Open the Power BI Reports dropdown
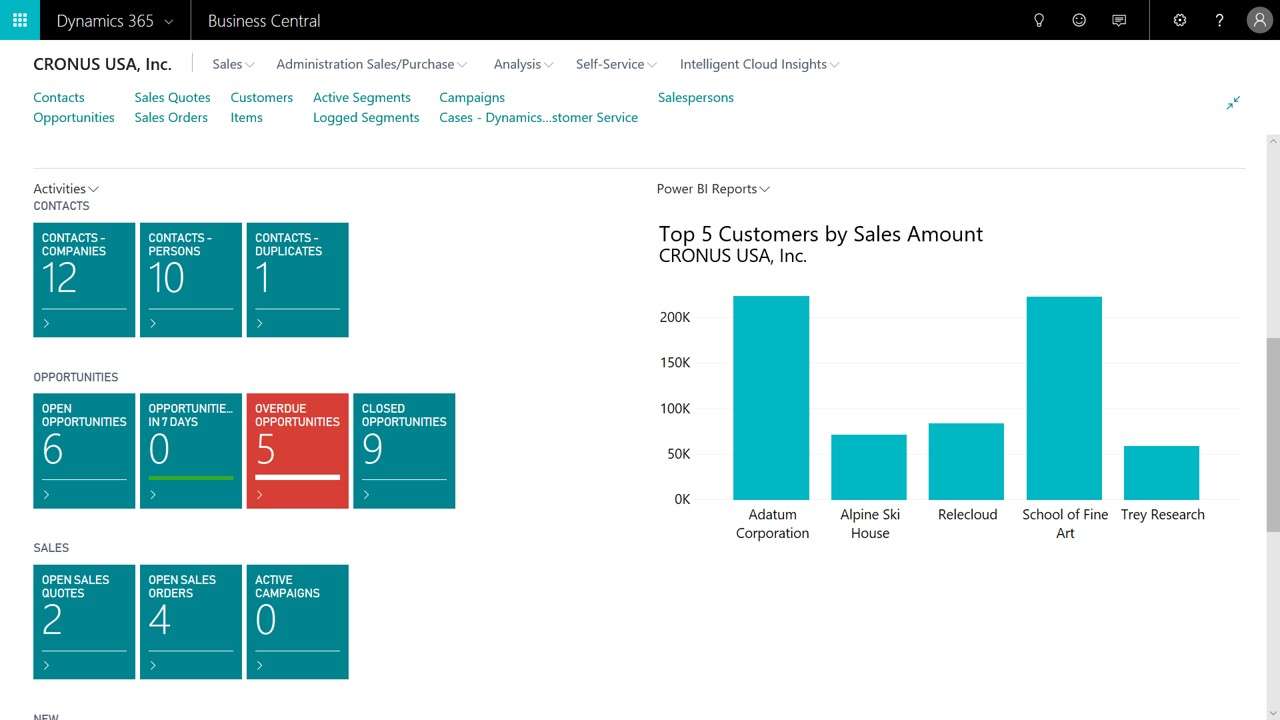This screenshot has height=720, width=1280. pos(712,188)
